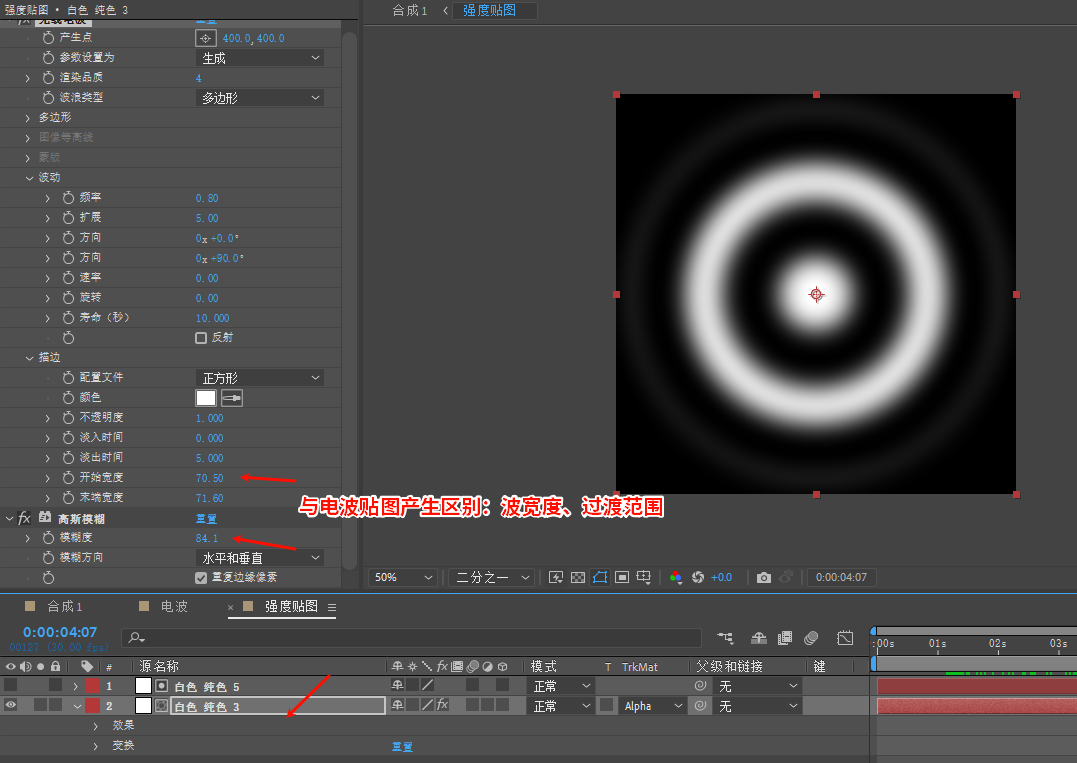Click the red label color of layer 1
The image size is (1077, 763).
pyautogui.click(x=92, y=685)
